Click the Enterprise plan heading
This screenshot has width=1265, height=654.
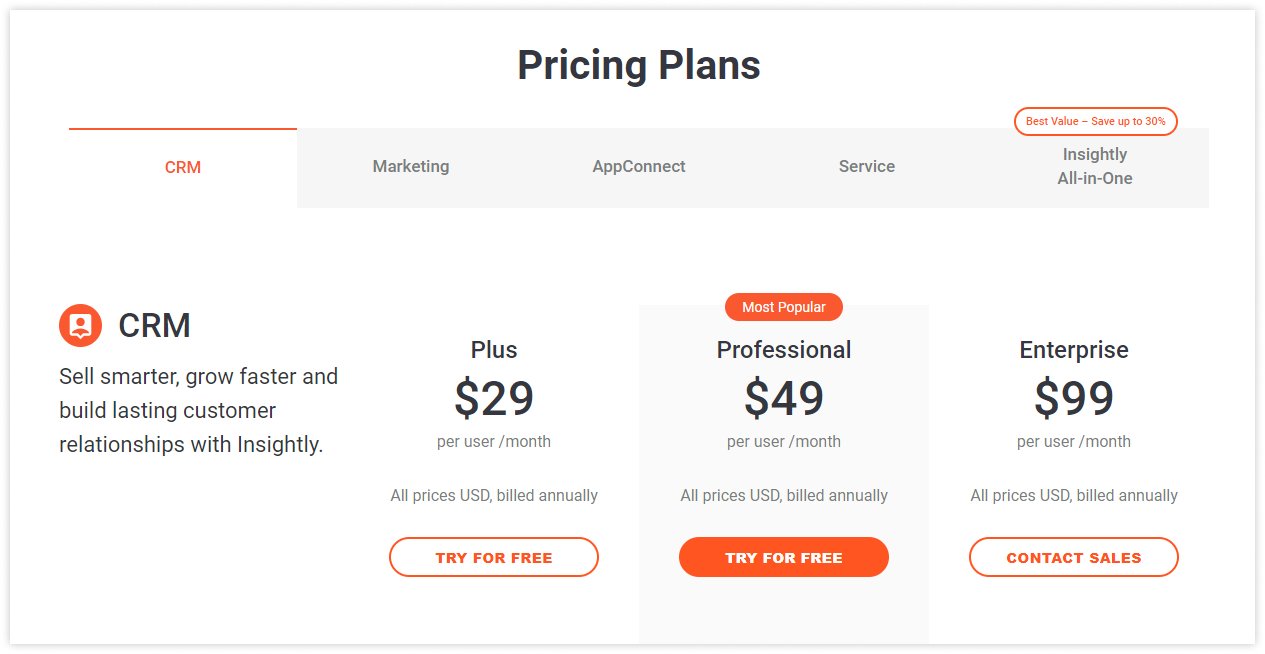pyautogui.click(x=1073, y=350)
